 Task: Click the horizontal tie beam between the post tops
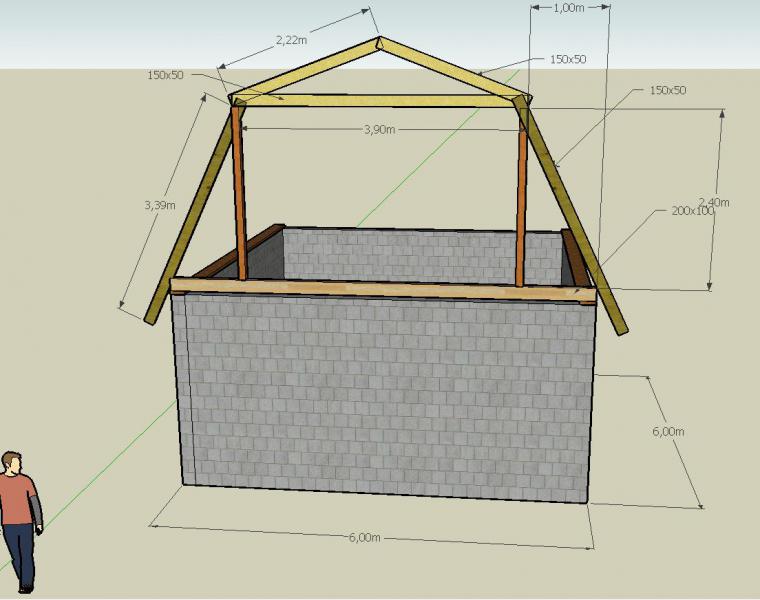[x=380, y=100]
